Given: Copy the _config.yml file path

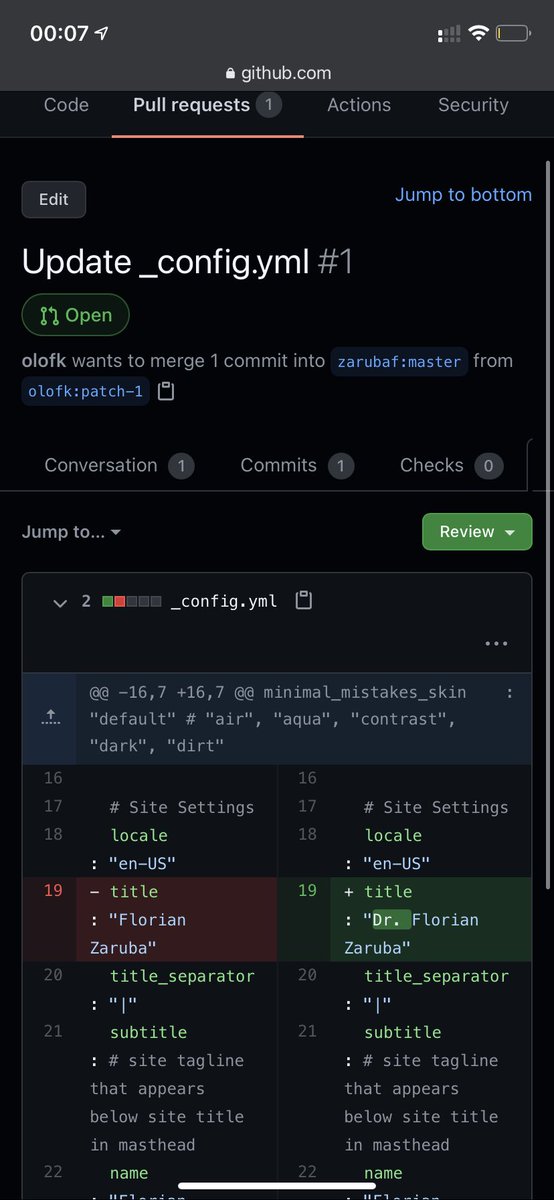Looking at the screenshot, I should [304, 601].
